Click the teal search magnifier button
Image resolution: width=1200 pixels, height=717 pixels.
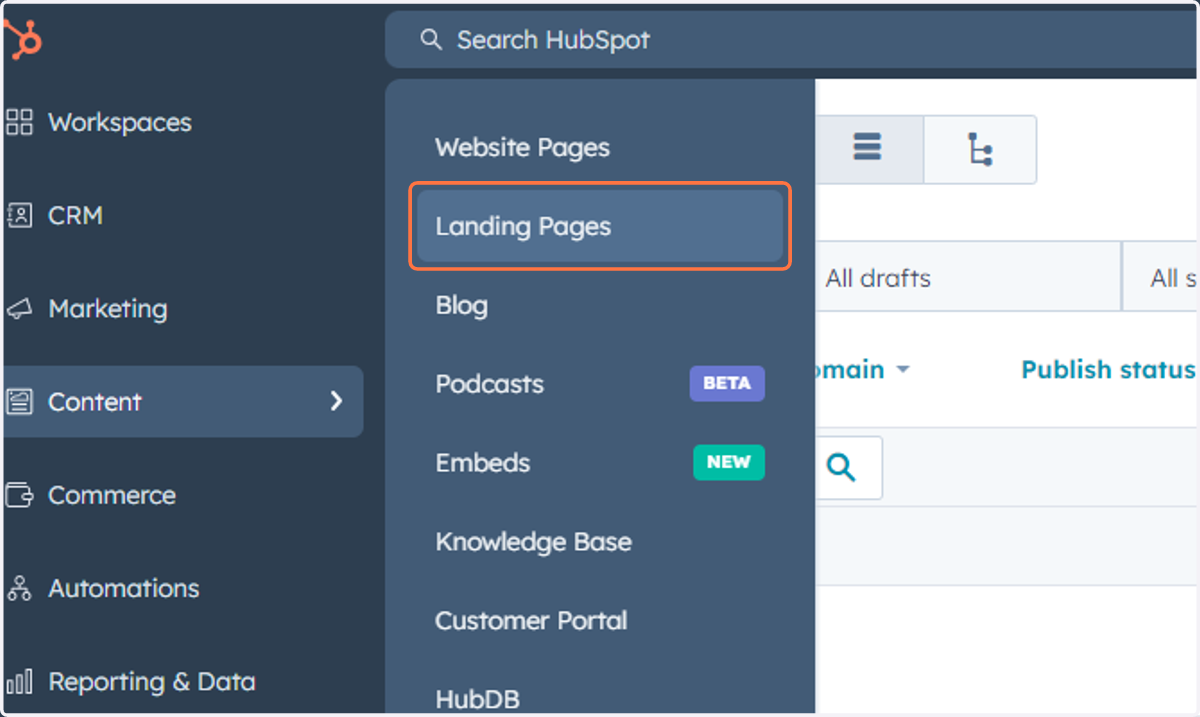pyautogui.click(x=842, y=467)
